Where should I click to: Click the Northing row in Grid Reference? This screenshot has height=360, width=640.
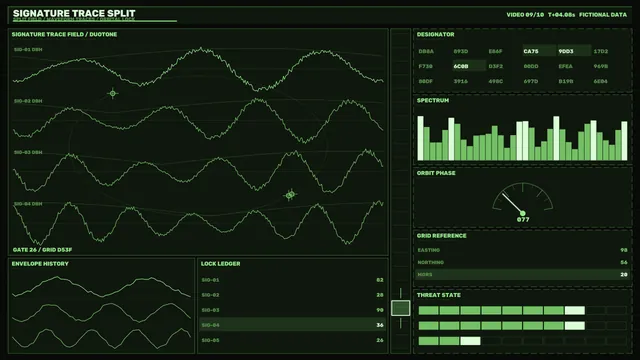[522, 262]
